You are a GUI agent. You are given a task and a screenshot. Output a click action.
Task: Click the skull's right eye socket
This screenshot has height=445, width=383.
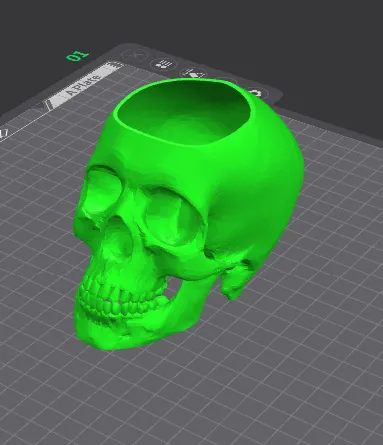point(172,218)
